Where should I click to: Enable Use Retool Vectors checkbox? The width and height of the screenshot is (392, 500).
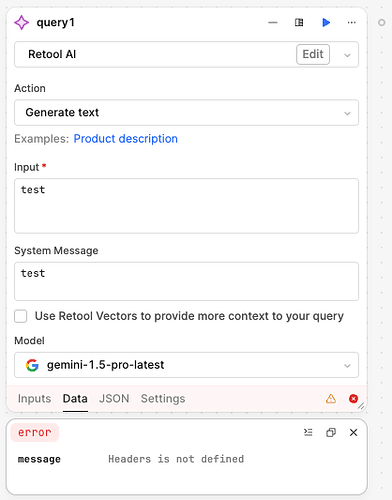pos(21,316)
